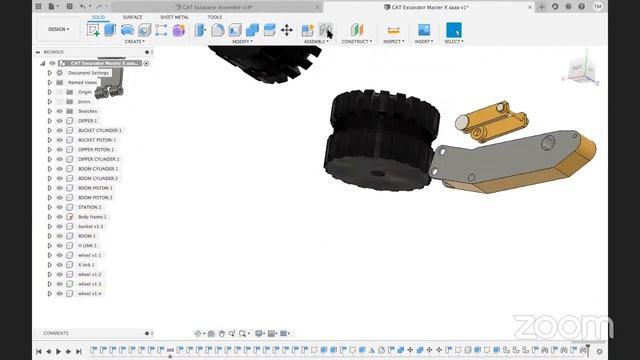Click the ViewCube to reorient view
The image size is (640, 360).
click(582, 69)
